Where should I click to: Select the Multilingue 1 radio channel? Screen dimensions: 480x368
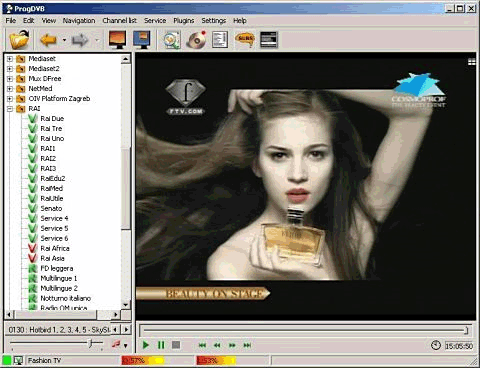pos(59,279)
